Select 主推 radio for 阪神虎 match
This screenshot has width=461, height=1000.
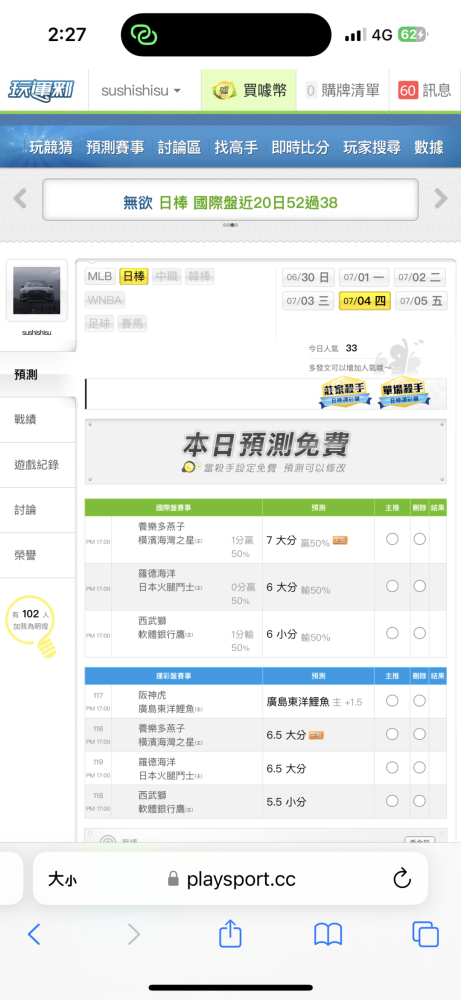392,701
